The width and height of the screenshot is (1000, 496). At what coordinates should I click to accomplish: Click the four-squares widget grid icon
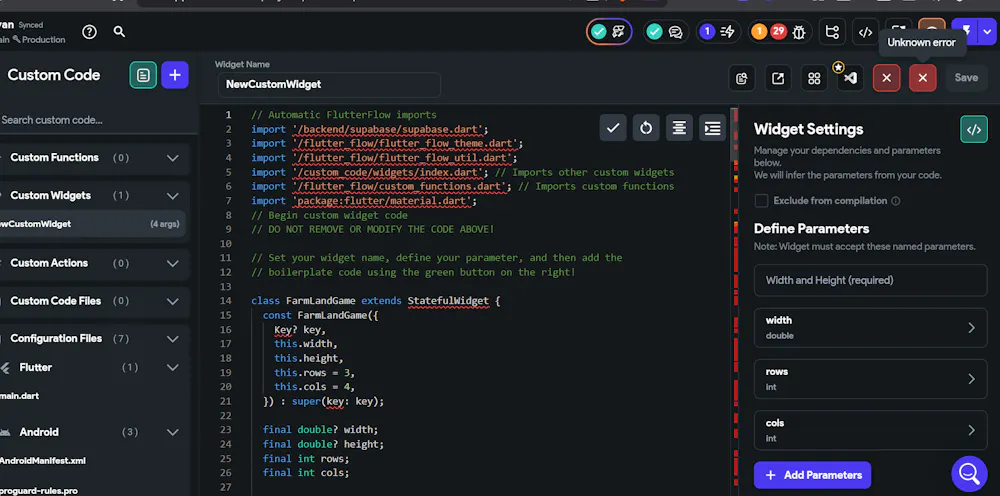tap(814, 78)
